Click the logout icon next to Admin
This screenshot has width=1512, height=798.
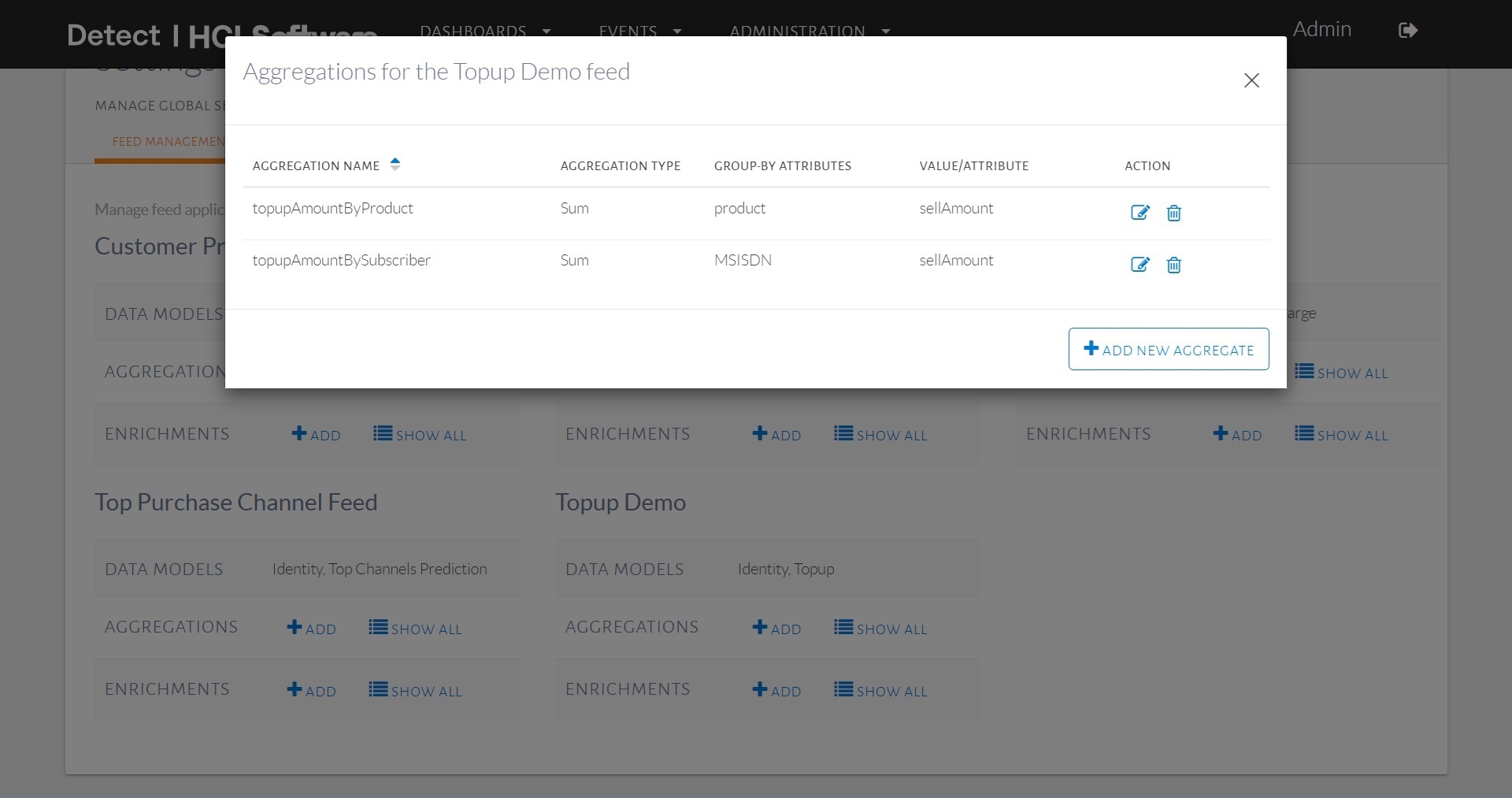[x=1407, y=31]
